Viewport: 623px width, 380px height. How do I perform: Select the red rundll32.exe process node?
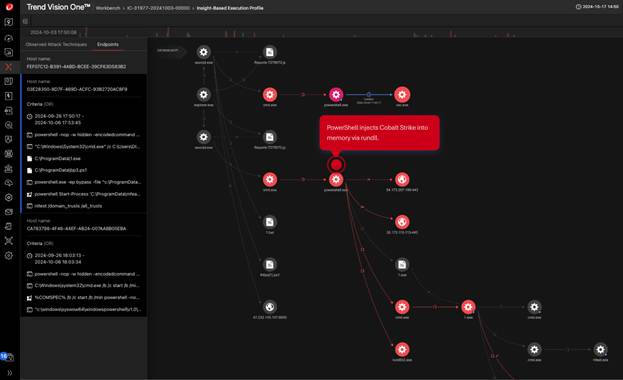coord(402,349)
